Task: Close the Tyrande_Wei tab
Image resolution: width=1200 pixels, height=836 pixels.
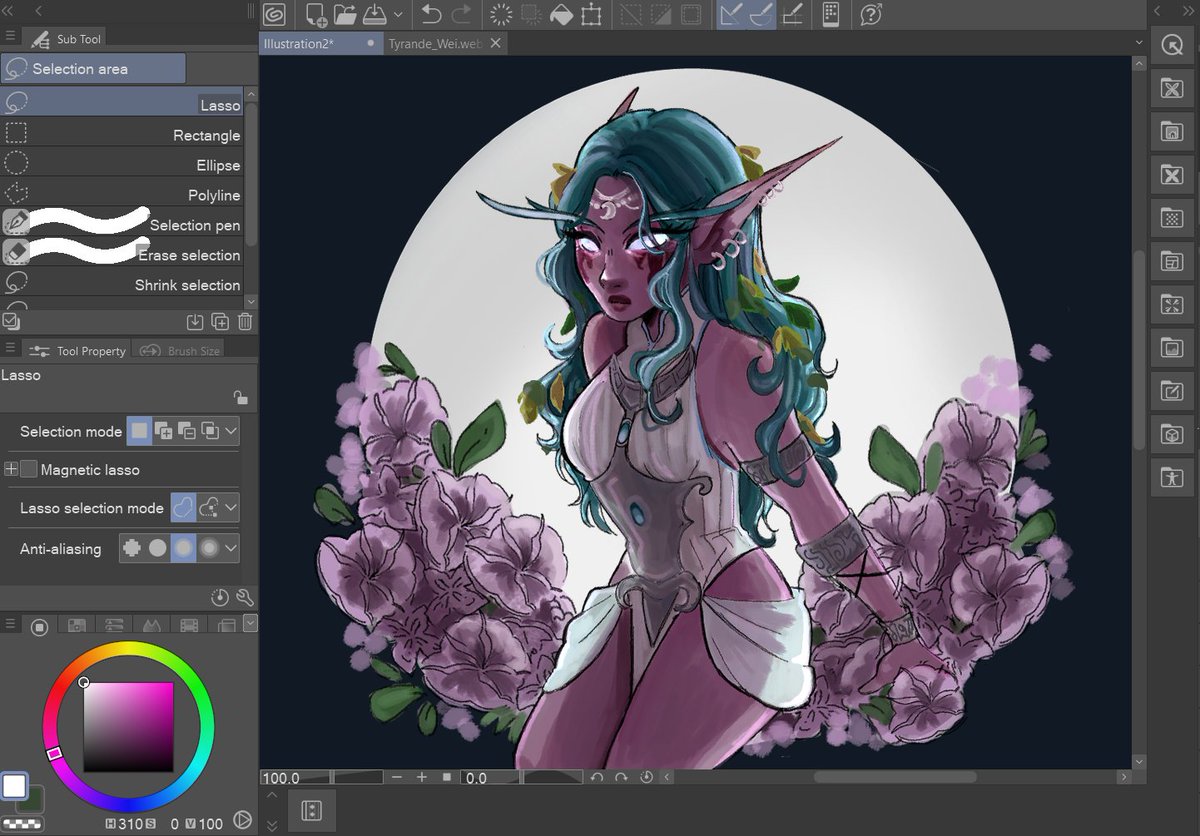Action: [x=496, y=43]
